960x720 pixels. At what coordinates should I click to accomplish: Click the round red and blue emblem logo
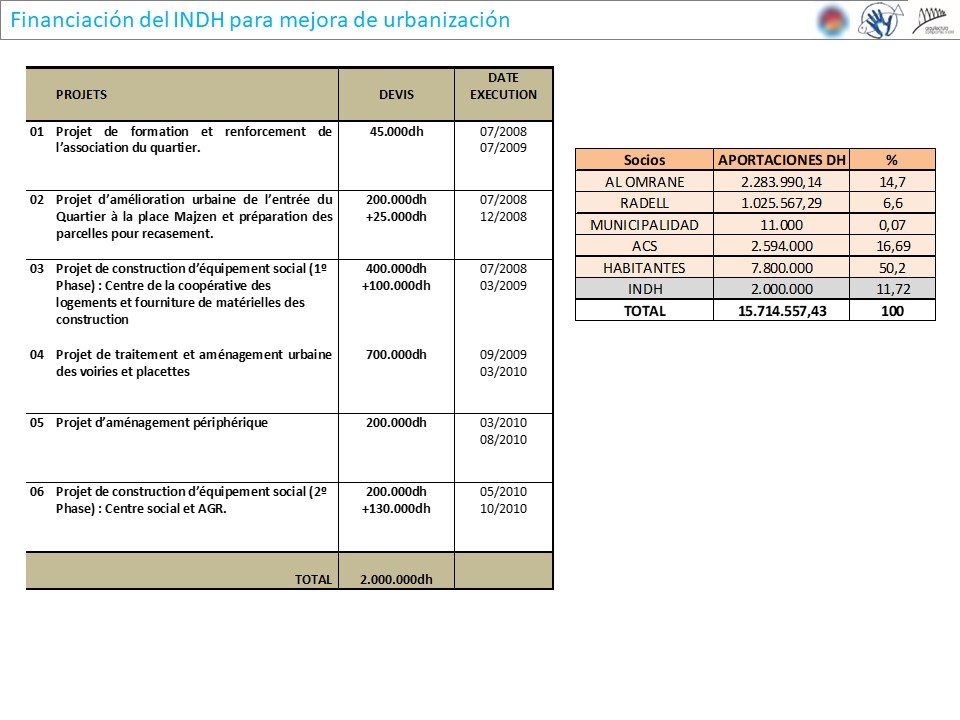point(831,20)
